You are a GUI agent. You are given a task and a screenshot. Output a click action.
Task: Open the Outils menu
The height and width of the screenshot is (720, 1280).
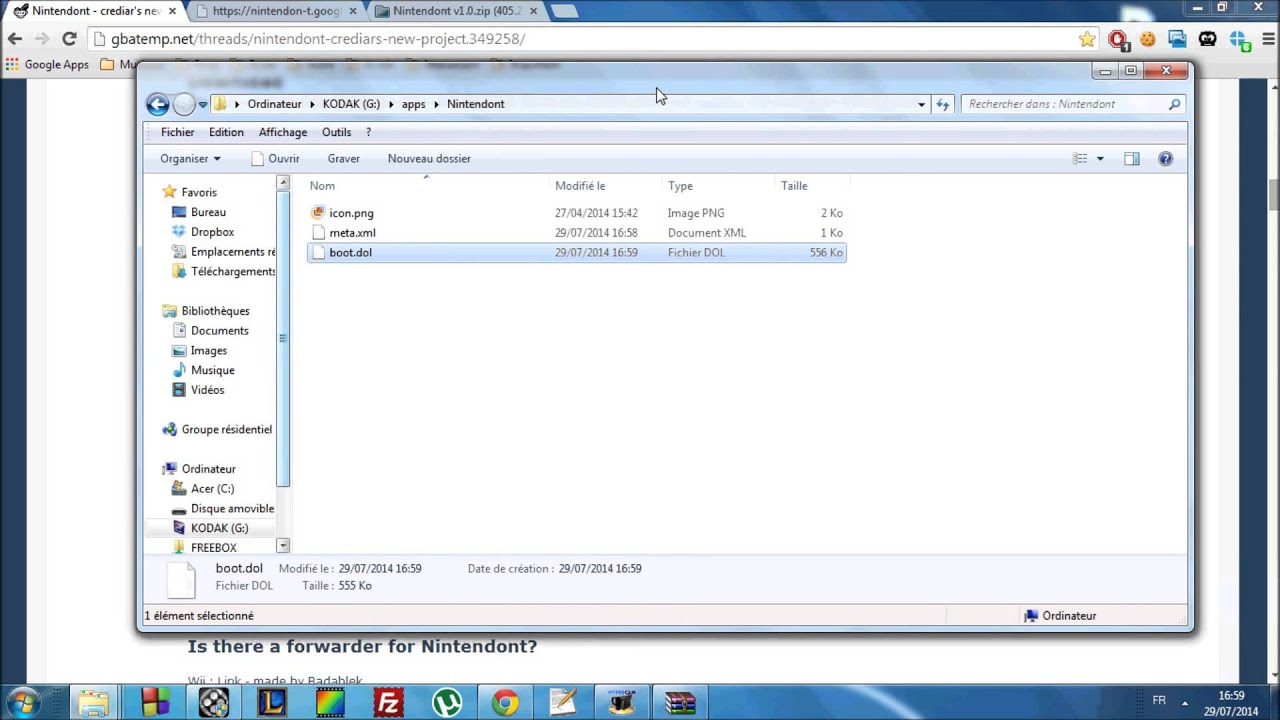[336, 132]
